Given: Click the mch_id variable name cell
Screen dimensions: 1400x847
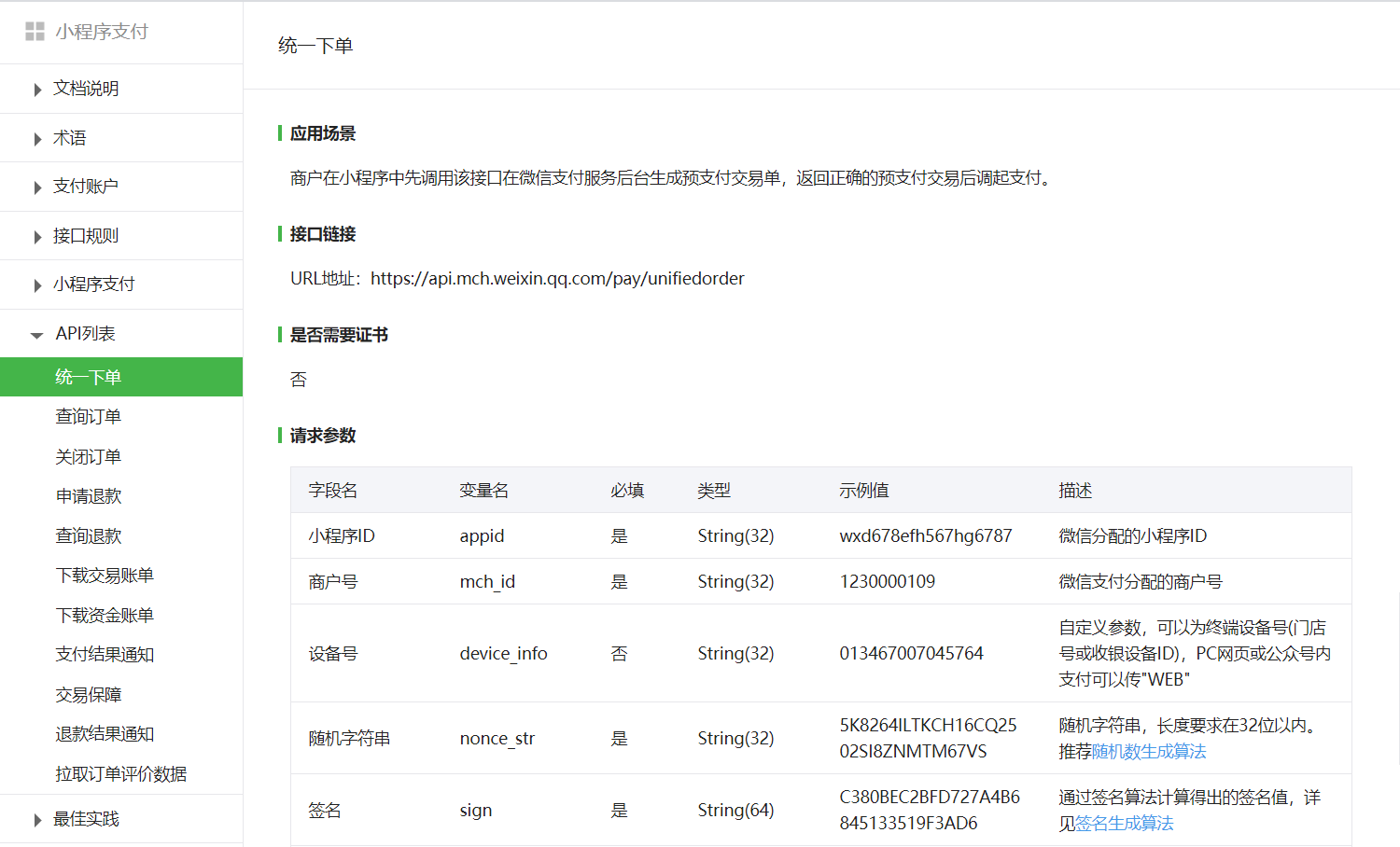Looking at the screenshot, I should pyautogui.click(x=487, y=582).
